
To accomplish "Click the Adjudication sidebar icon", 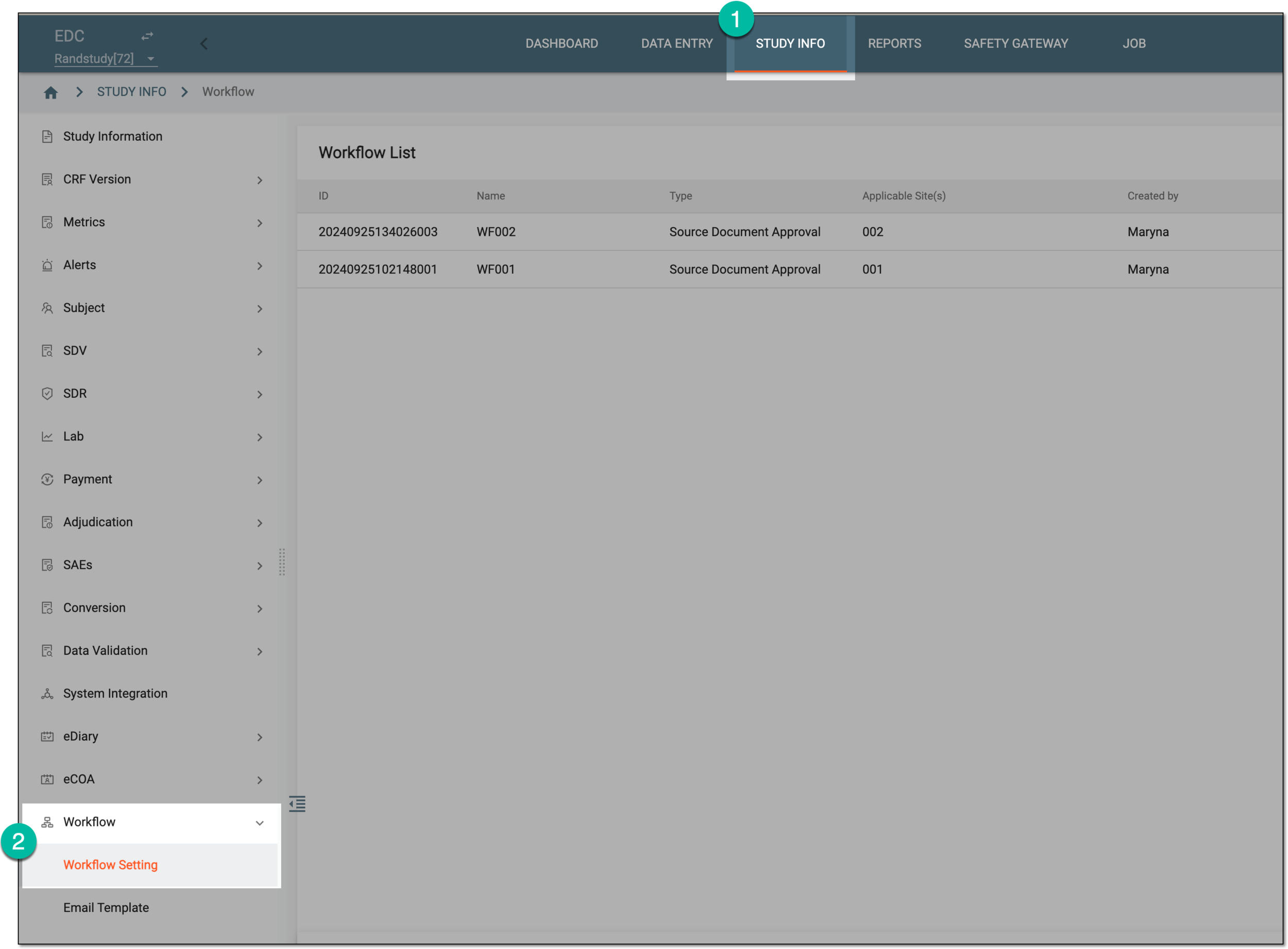I will [47, 522].
